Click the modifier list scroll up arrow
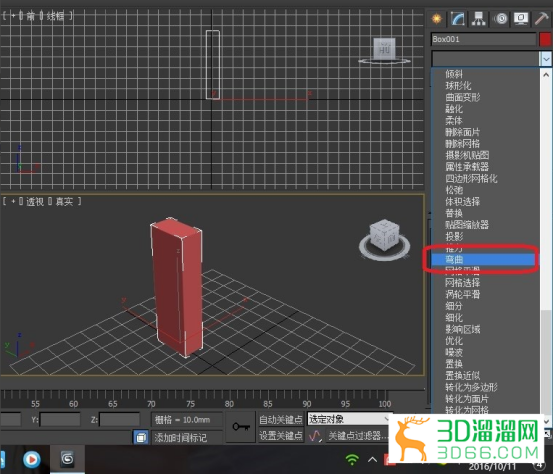This screenshot has height=475, width=554. click(546, 75)
